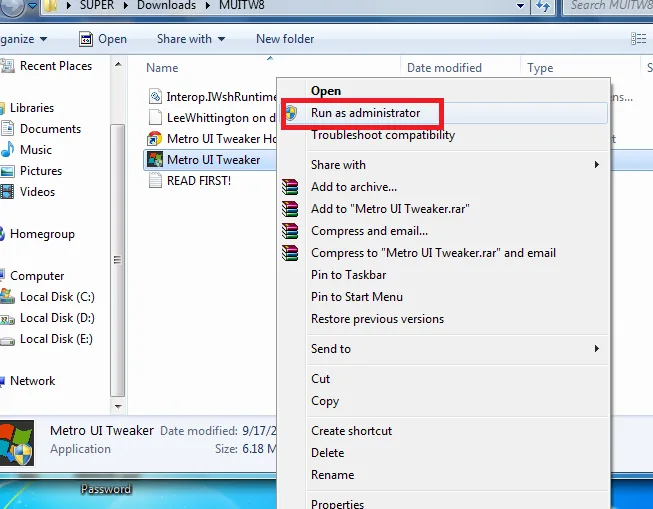Open the Share with toolbar dropdown
The width and height of the screenshot is (653, 509).
pos(191,39)
